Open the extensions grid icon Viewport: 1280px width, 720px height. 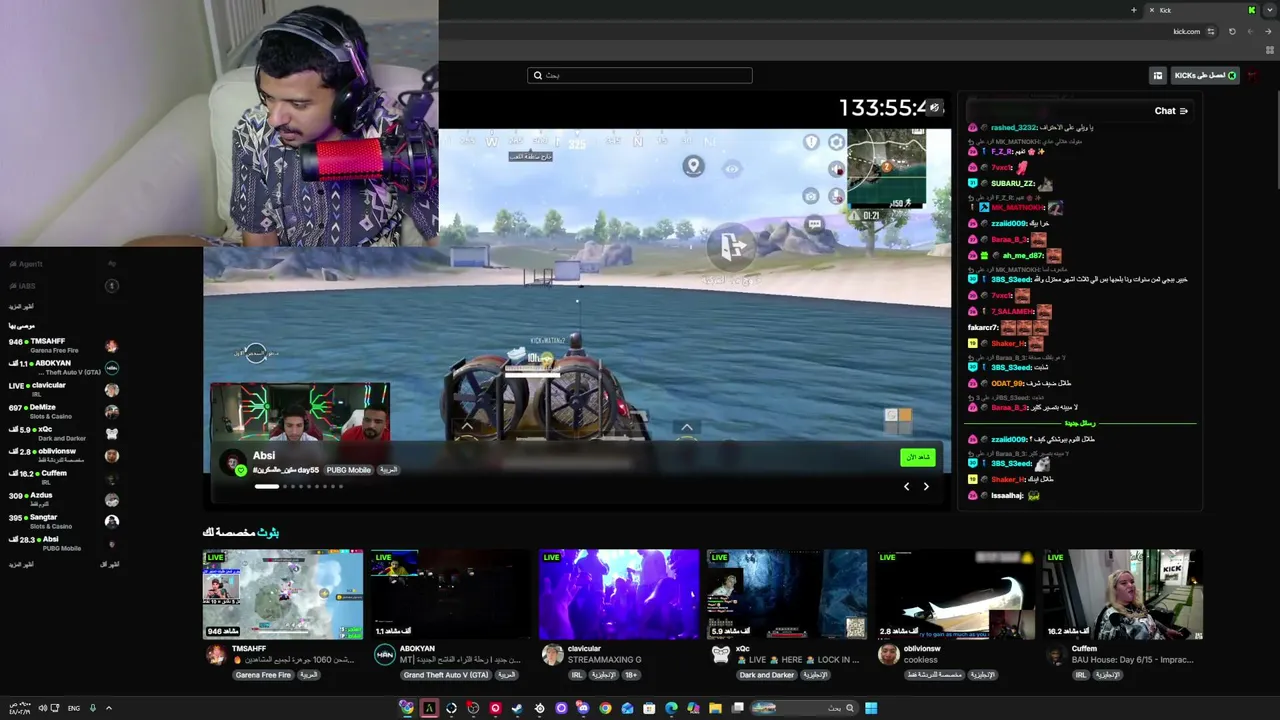tap(1271, 50)
